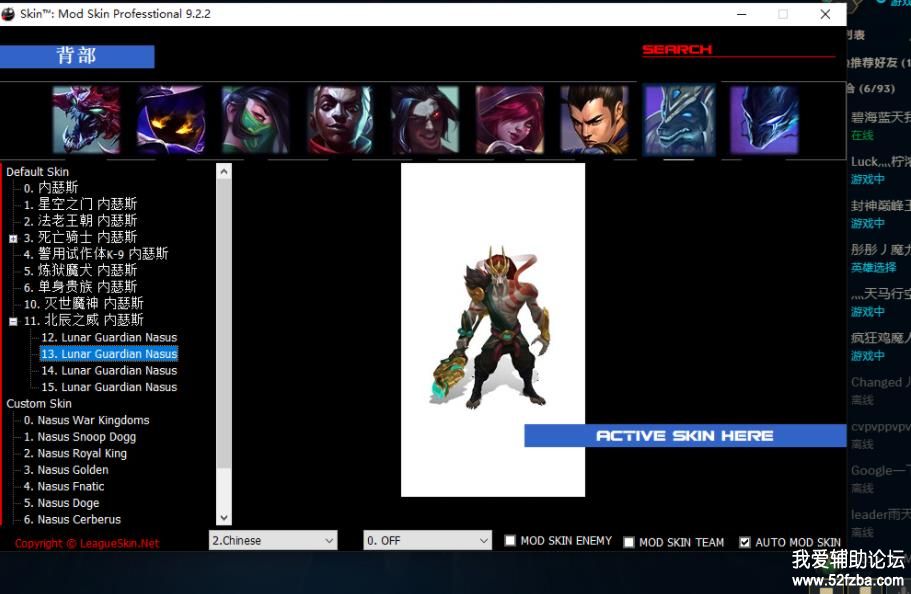The height and width of the screenshot is (594, 911).
Task: Select skin 10. 灭世魔神 内瑟斯
Action: [x=84, y=303]
